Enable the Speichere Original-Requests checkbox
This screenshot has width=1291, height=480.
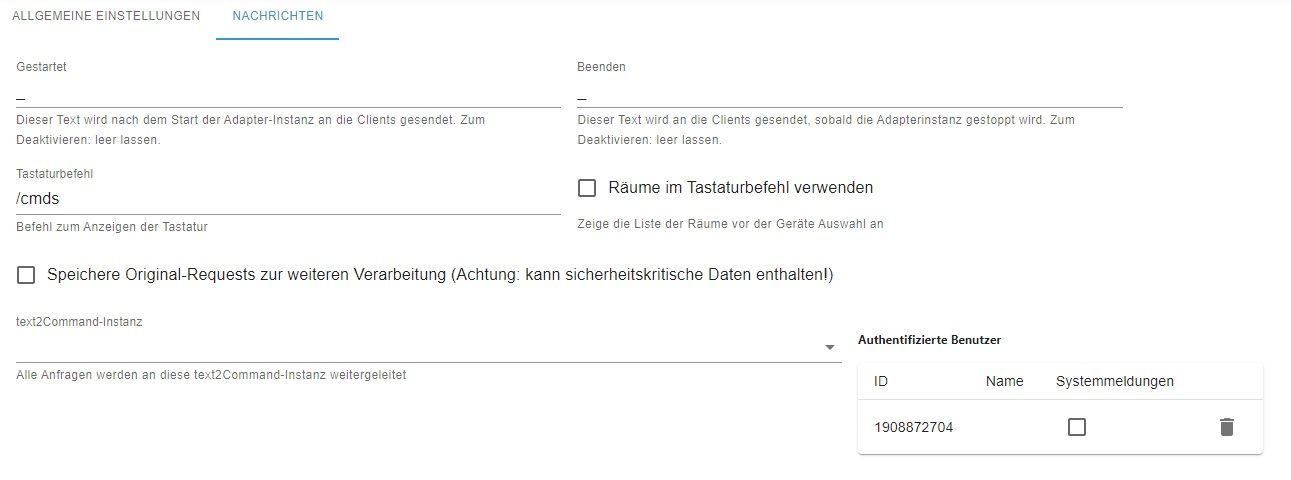click(x=26, y=275)
